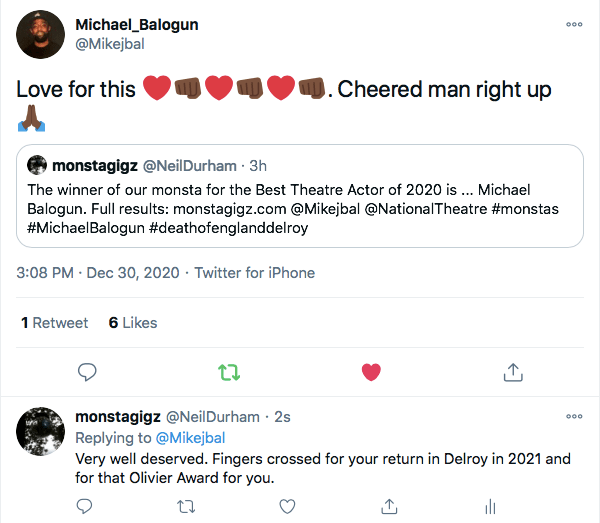View the 1 Retweet list

[55, 323]
